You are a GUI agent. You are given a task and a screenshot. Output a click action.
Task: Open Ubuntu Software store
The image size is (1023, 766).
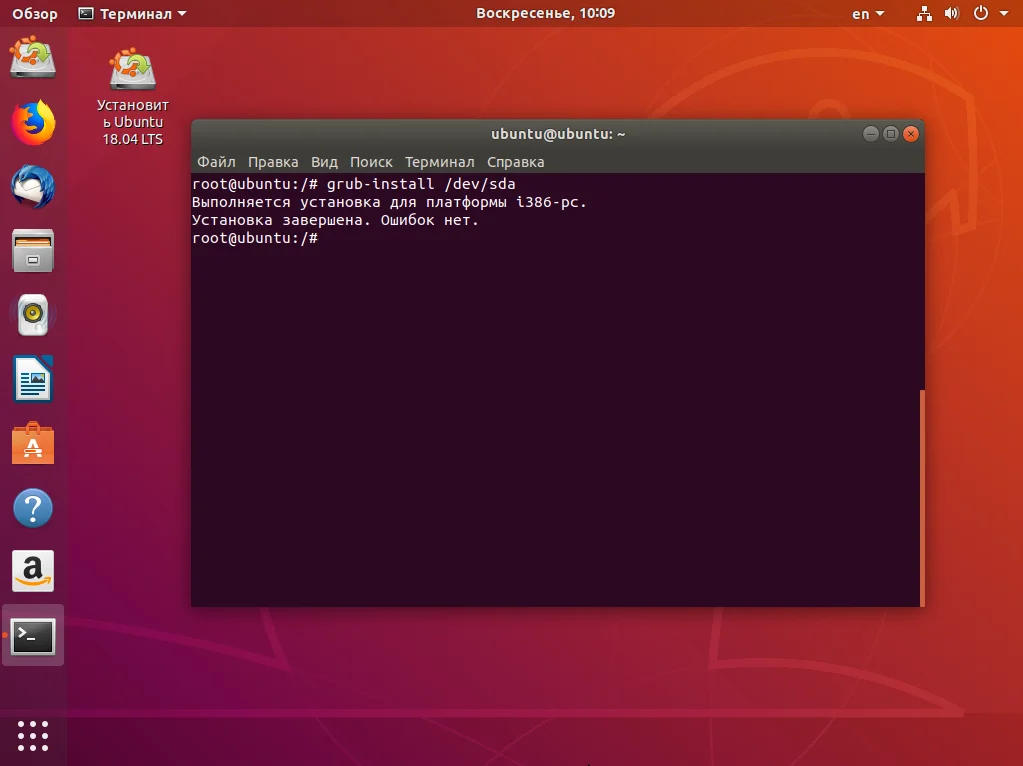pyautogui.click(x=33, y=444)
